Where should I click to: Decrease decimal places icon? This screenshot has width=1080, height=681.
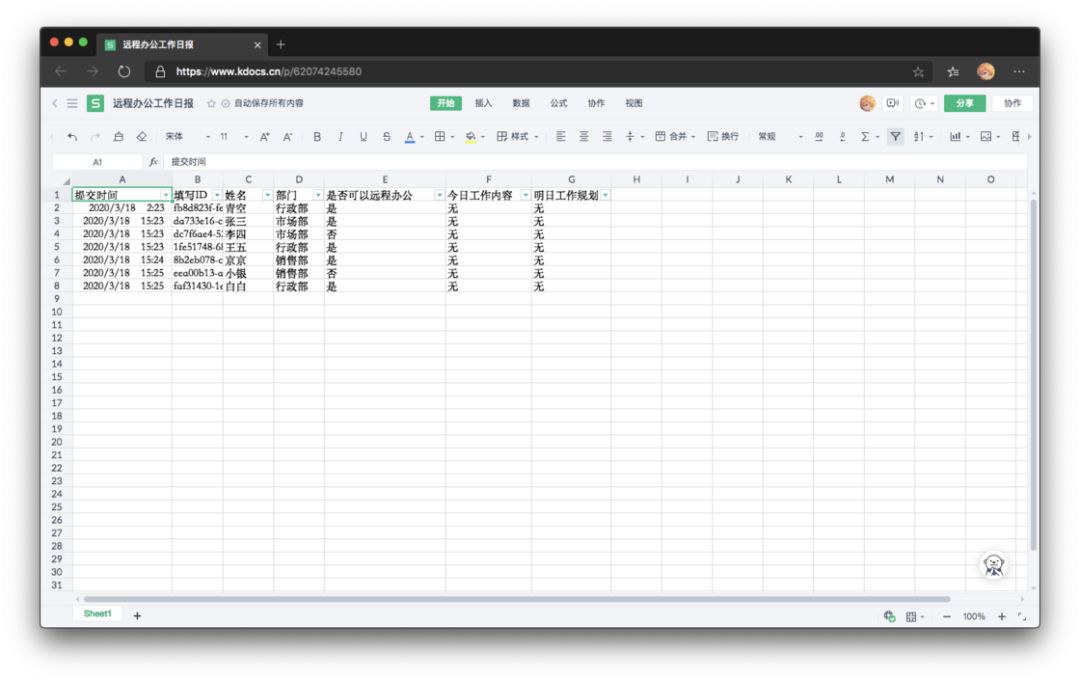click(842, 136)
